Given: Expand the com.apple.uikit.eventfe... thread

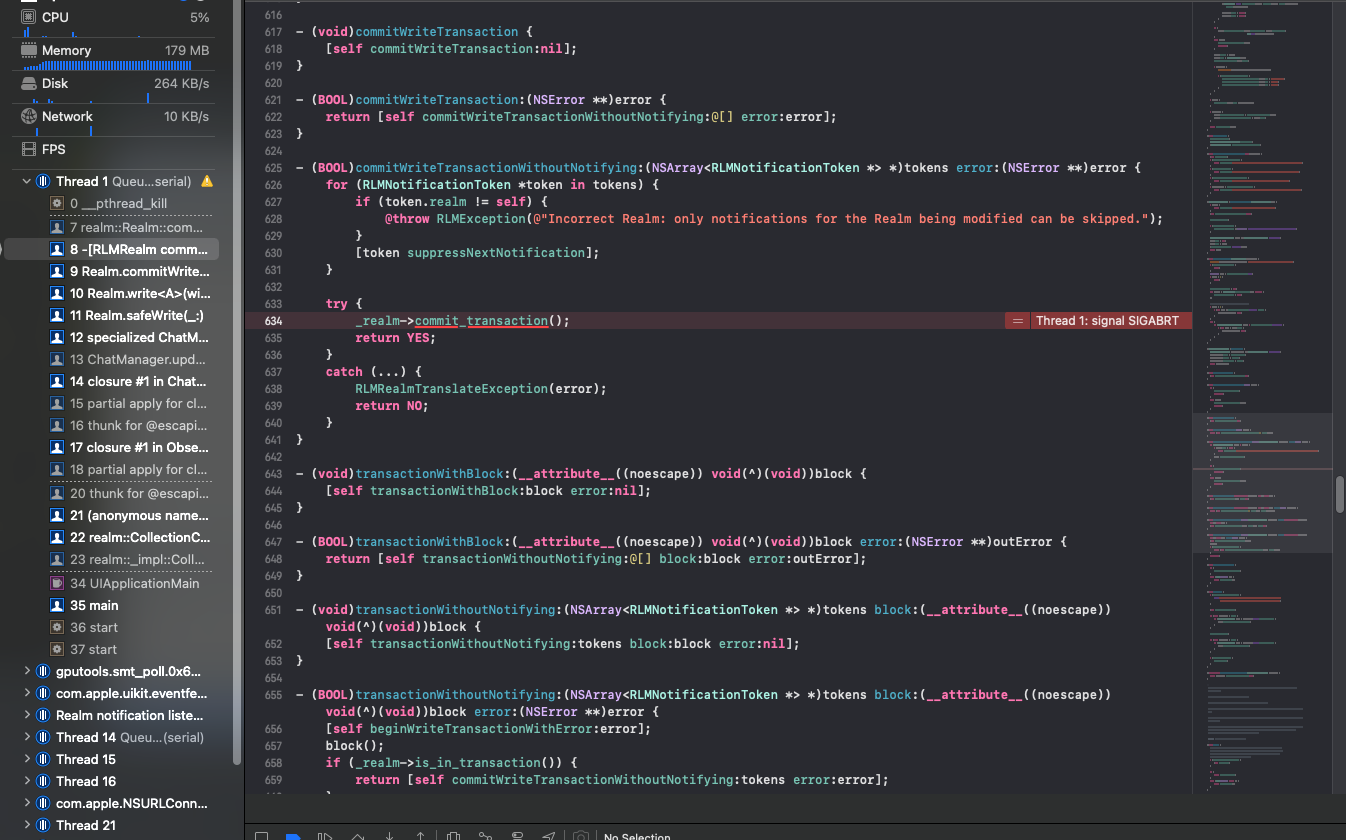Looking at the screenshot, I should (27, 693).
